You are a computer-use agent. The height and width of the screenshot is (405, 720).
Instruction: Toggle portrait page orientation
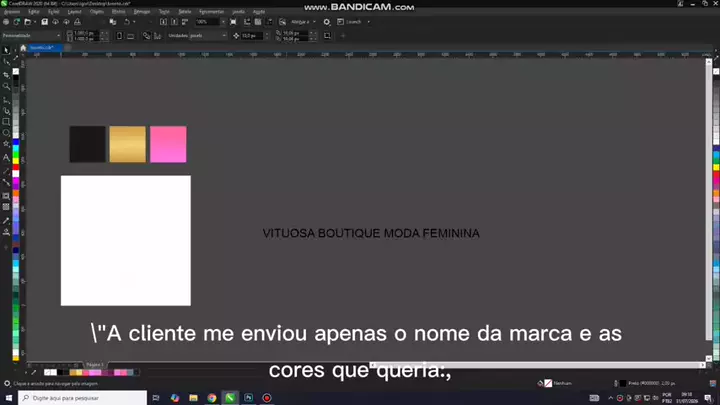[119, 35]
